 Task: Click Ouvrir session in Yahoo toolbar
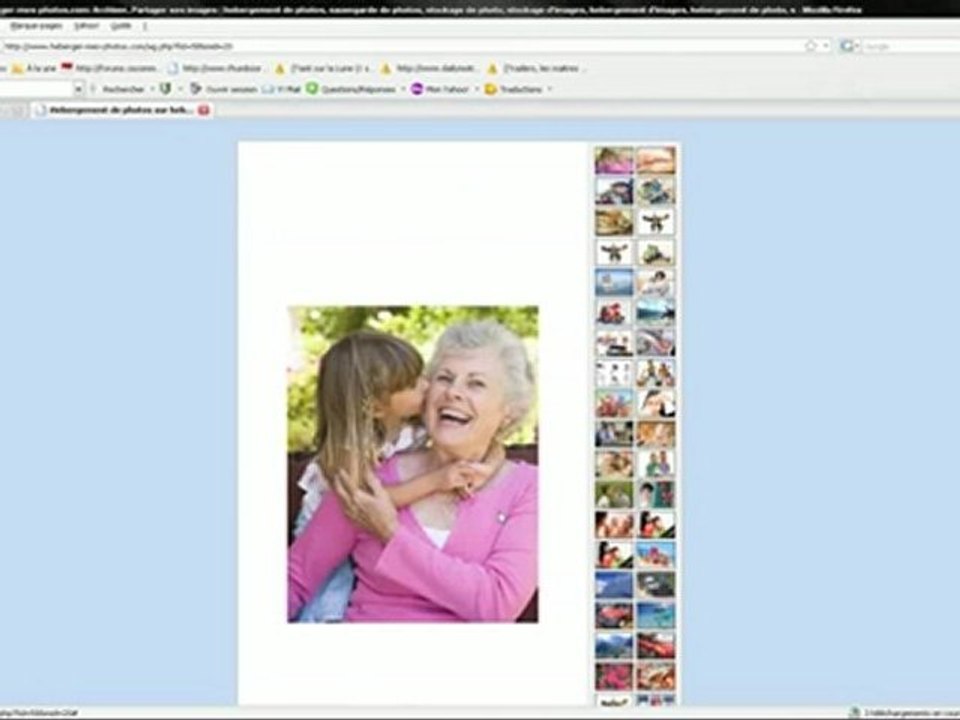pyautogui.click(x=223, y=89)
